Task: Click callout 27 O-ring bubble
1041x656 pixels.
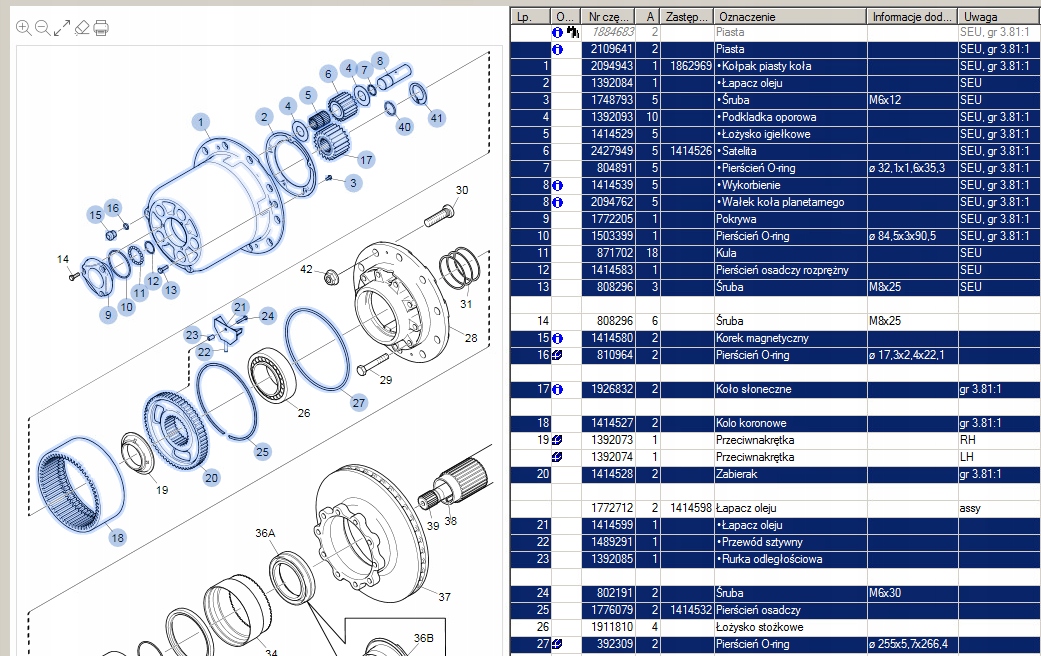Action: (359, 402)
